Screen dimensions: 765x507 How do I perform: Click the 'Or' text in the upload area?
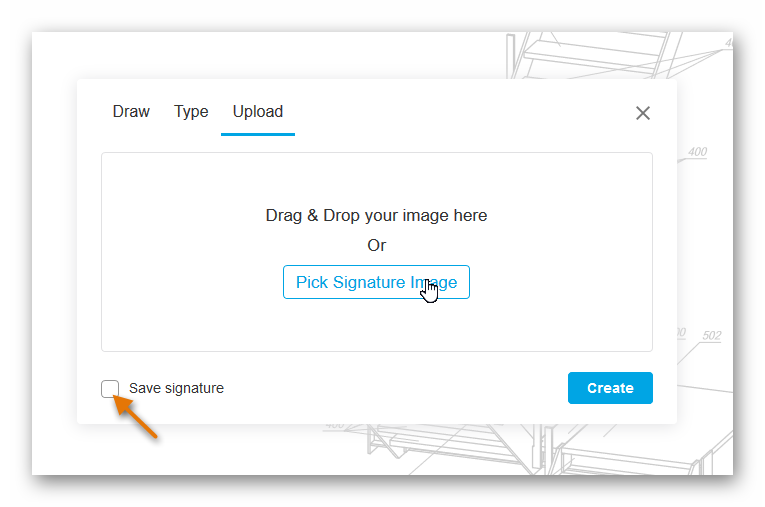[x=376, y=245]
